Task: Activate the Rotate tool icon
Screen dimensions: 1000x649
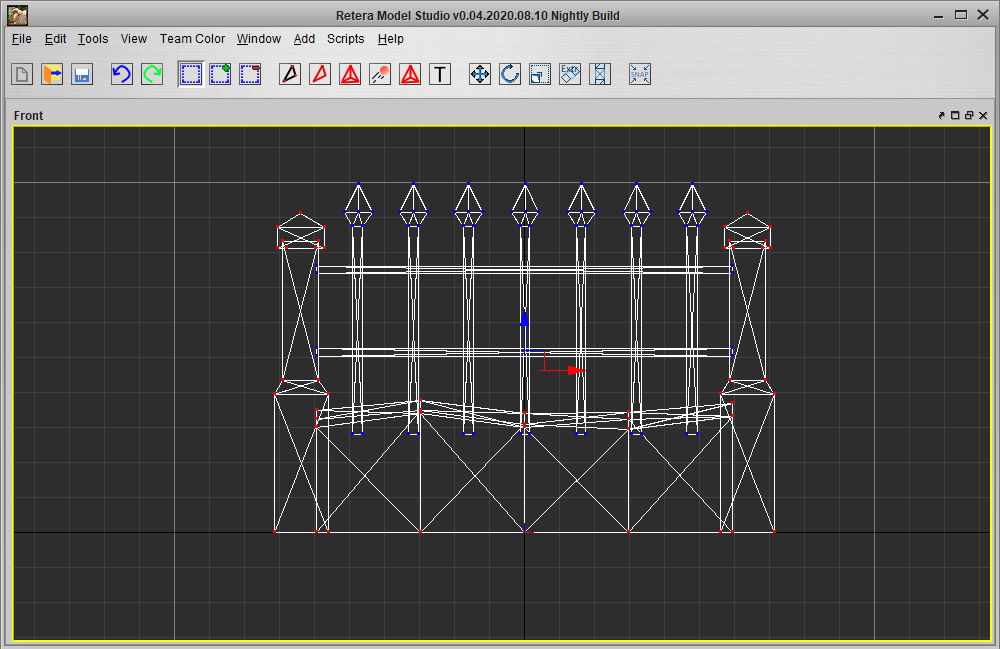Action: click(x=510, y=74)
